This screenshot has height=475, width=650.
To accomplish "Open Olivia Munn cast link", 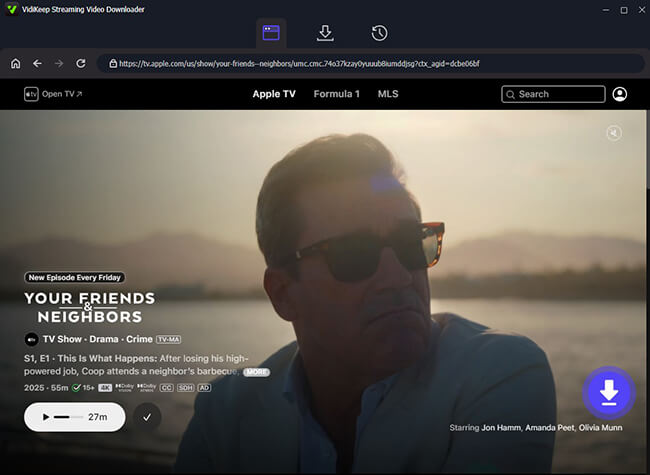I will (x=600, y=427).
